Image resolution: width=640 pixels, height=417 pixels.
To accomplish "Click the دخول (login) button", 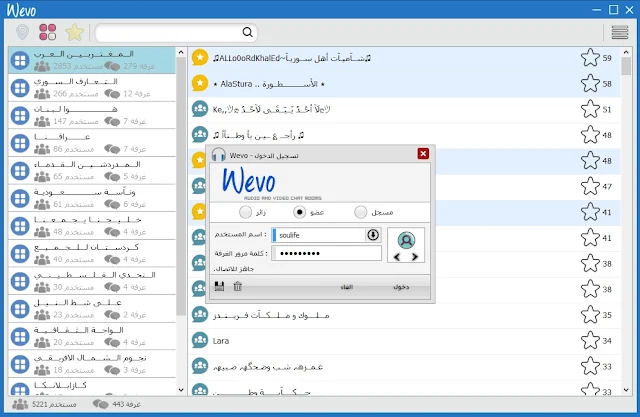I will tap(401, 287).
